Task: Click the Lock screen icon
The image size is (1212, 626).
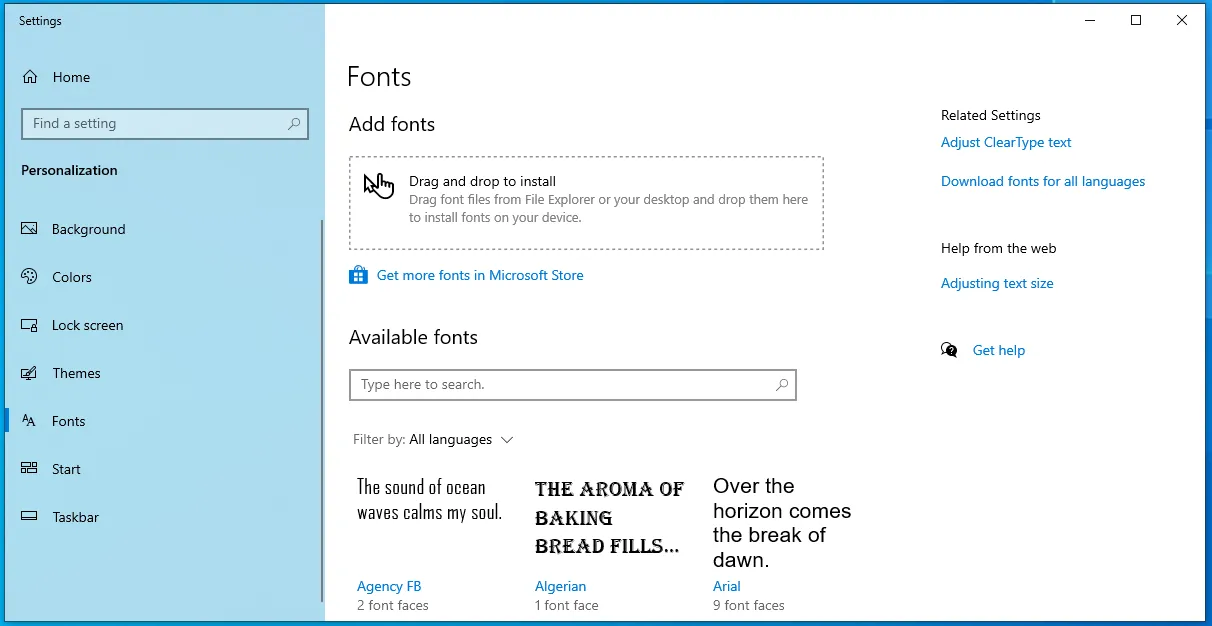Action: [x=30, y=325]
